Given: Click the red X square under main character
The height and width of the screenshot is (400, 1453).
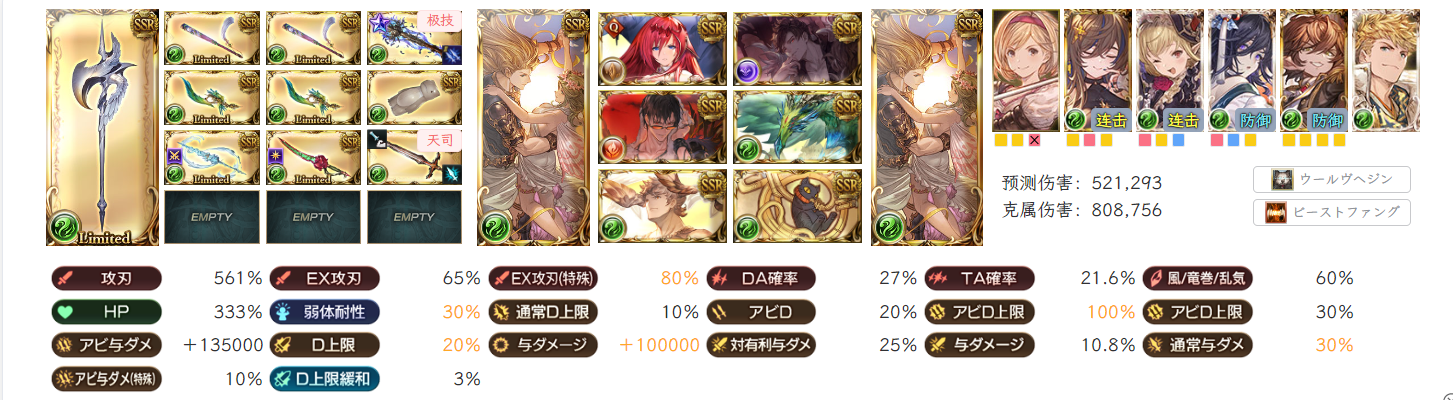Looking at the screenshot, I should click(1035, 141).
